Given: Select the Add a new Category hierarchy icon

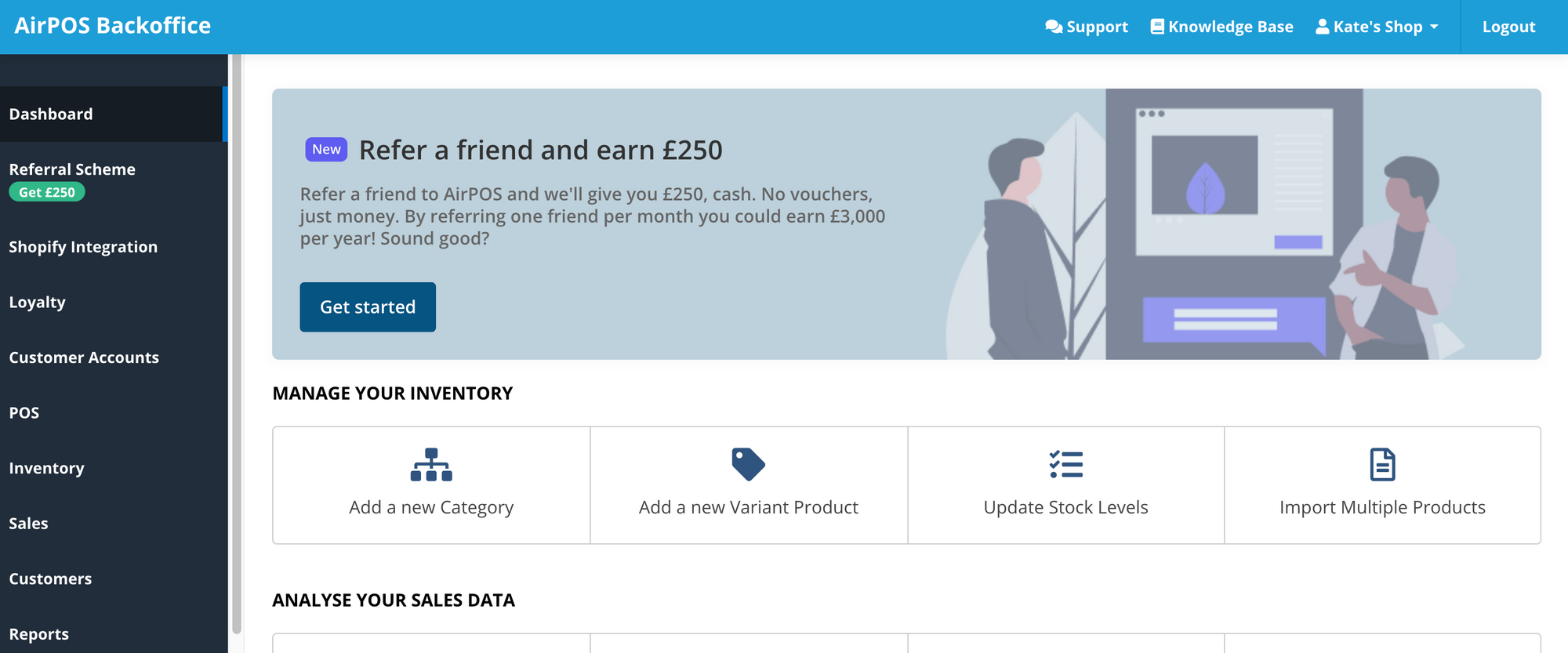Looking at the screenshot, I should coord(430,464).
